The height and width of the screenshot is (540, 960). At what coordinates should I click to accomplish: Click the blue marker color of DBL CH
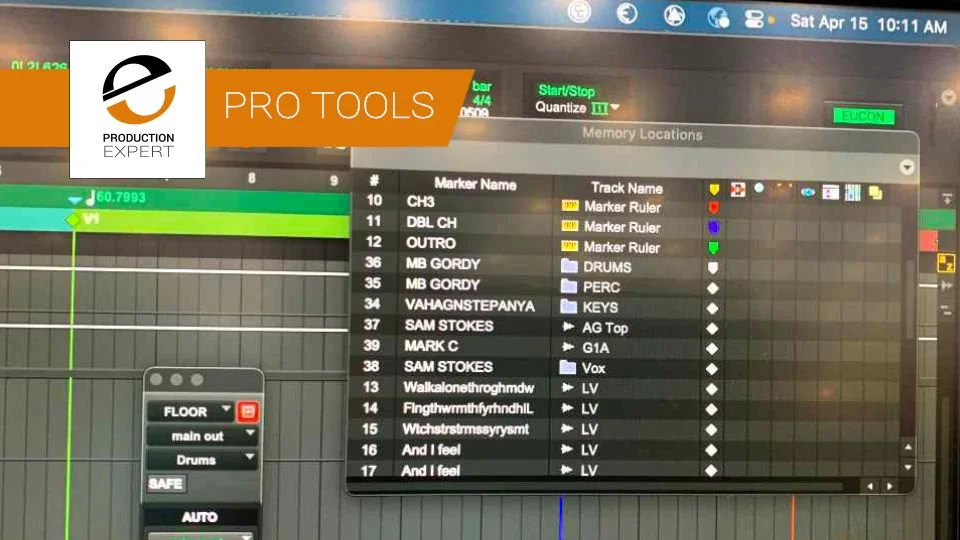713,228
